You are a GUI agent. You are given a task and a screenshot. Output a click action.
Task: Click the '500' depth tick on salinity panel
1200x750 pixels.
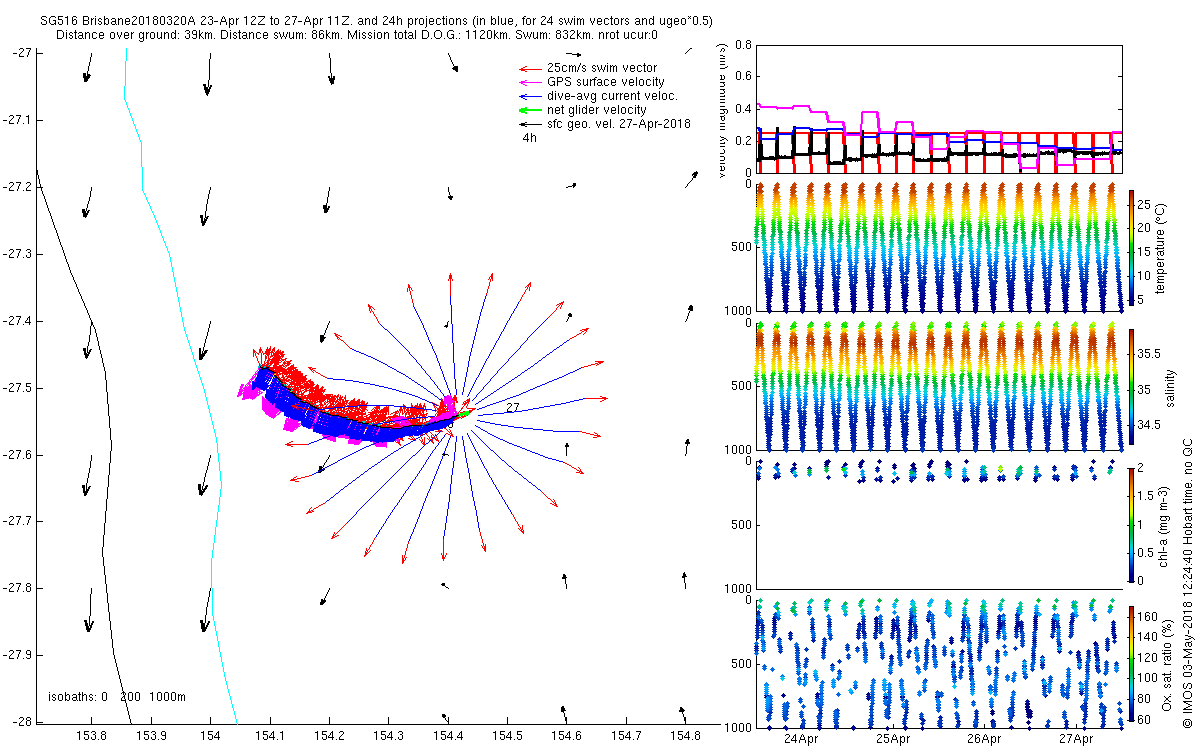coord(740,387)
